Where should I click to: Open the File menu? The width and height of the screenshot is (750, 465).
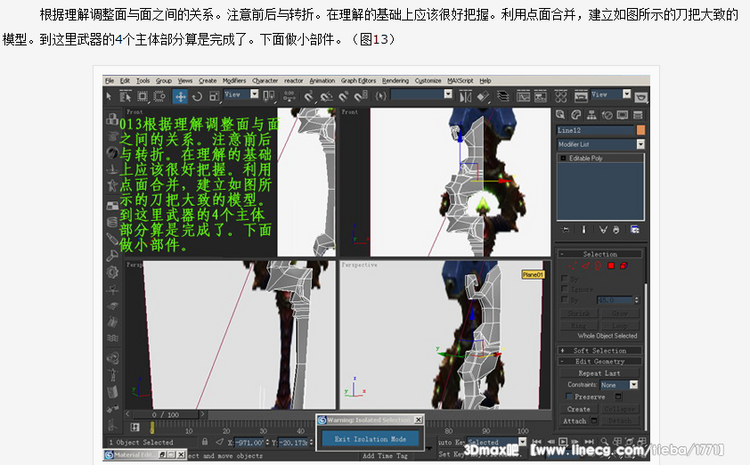110,80
